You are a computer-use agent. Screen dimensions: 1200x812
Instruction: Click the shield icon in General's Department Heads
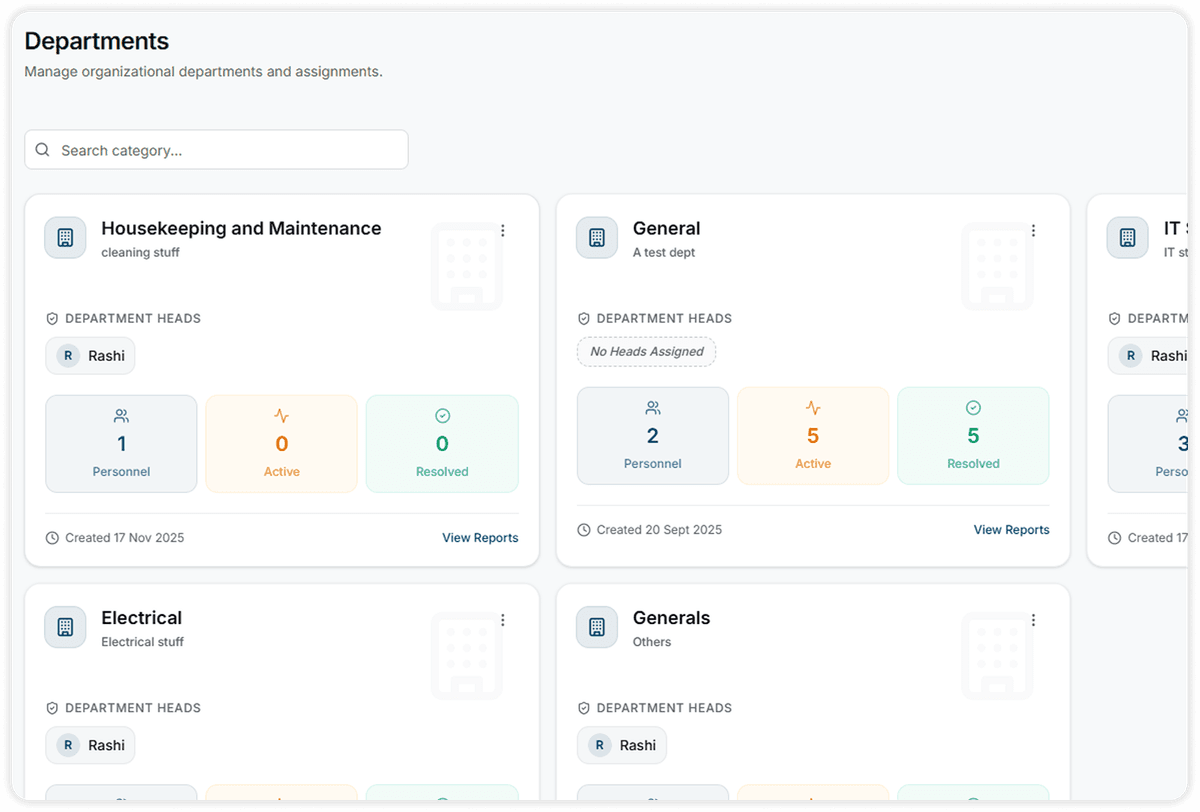(584, 319)
